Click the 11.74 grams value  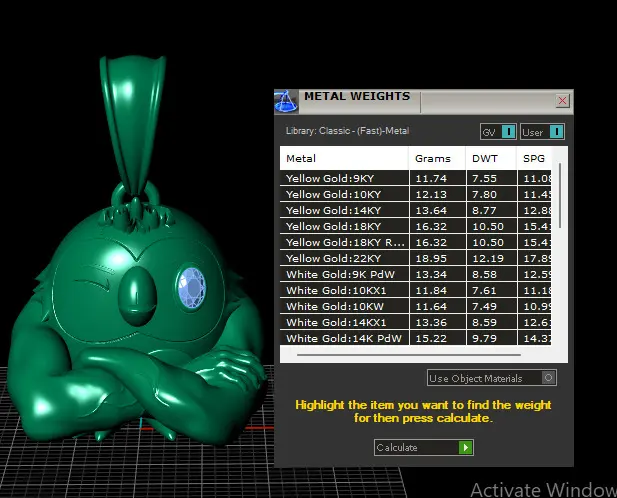click(431, 179)
